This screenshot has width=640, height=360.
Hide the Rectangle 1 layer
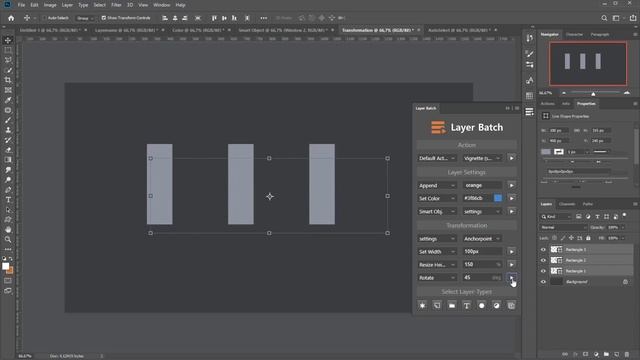543,271
